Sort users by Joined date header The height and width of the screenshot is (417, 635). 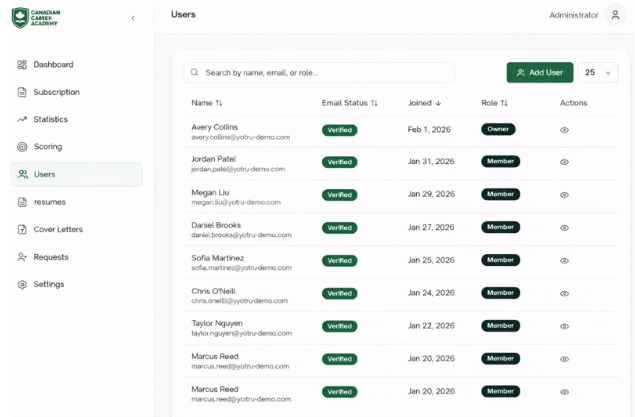pos(424,103)
